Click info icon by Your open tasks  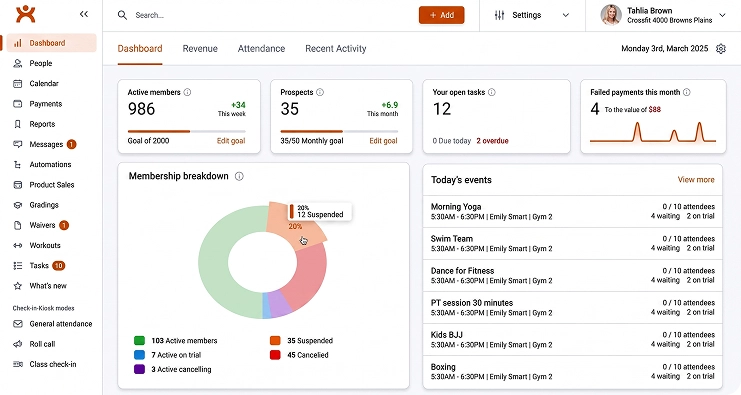491,92
